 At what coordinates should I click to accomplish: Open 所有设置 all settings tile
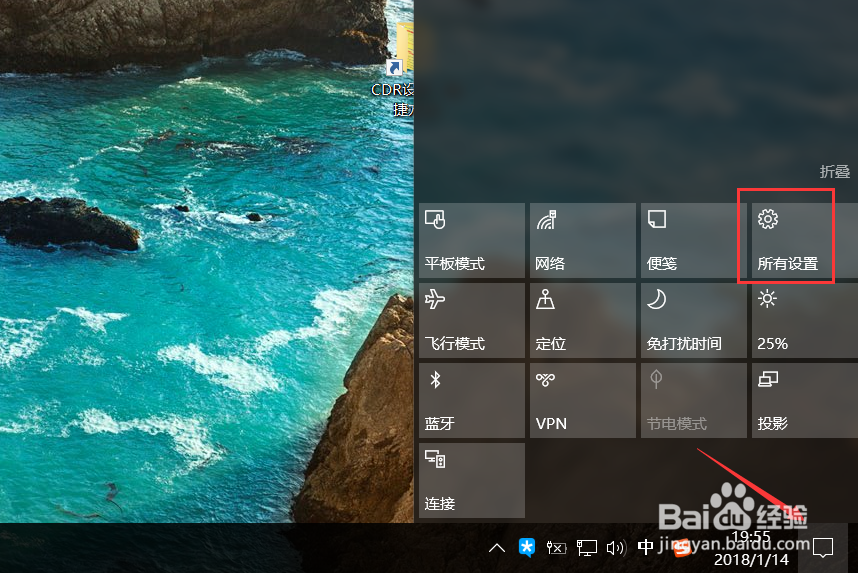pyautogui.click(x=805, y=241)
